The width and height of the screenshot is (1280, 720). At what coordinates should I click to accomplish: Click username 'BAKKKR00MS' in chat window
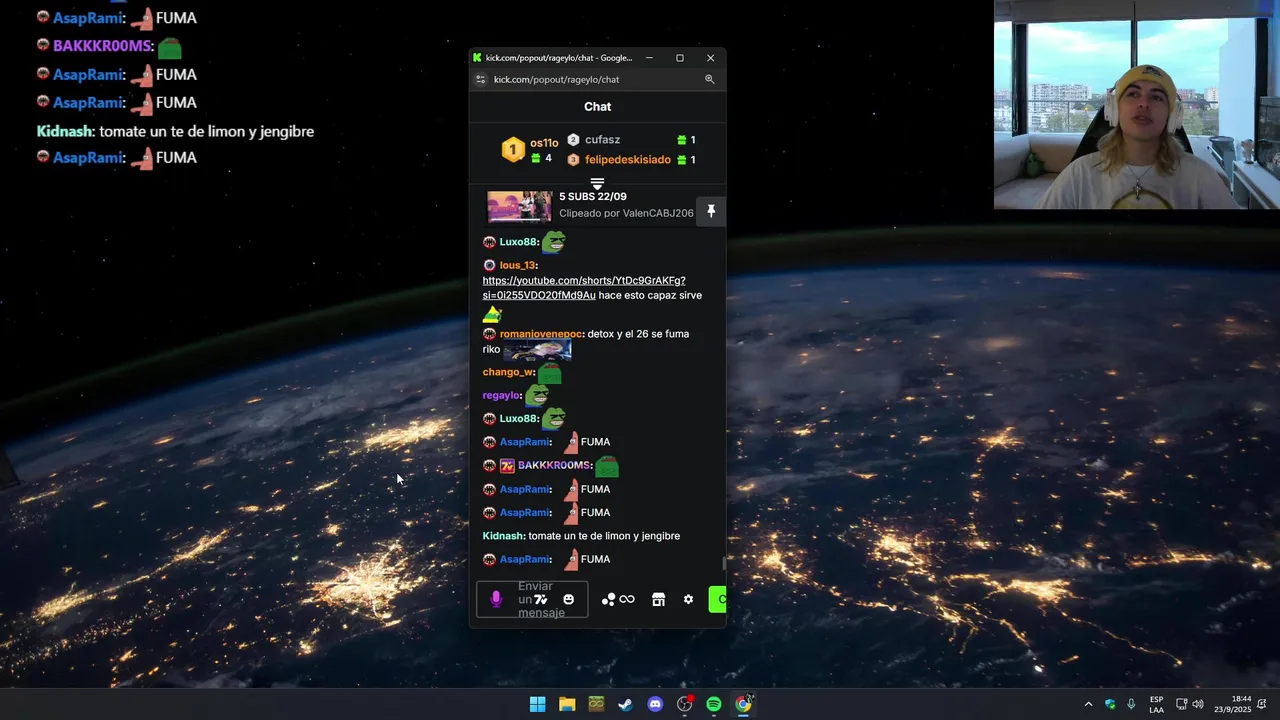coord(554,465)
